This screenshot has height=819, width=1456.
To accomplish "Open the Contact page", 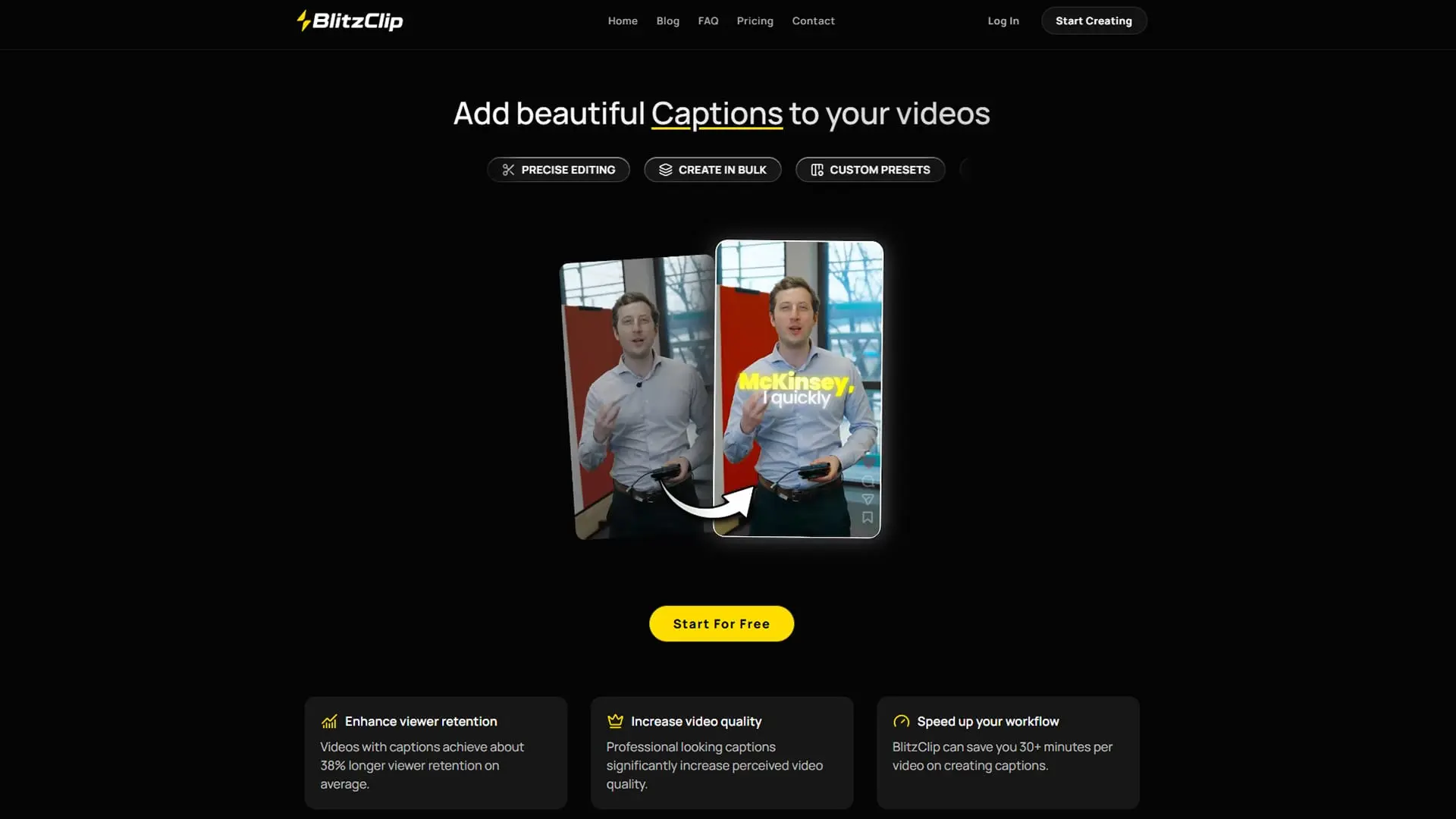I will [x=813, y=21].
